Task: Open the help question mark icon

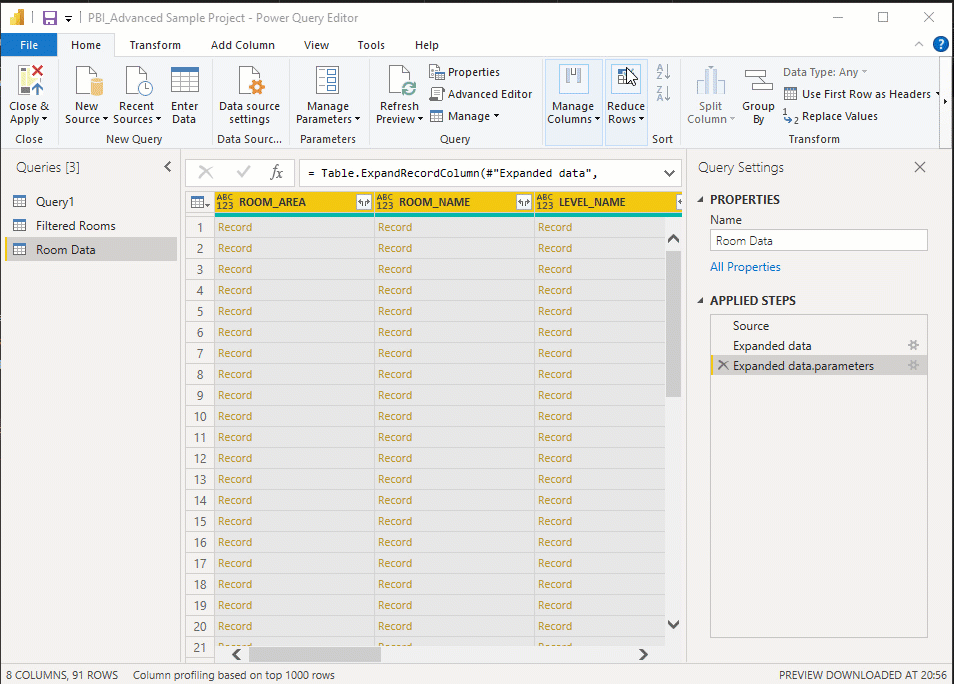Action: (x=941, y=44)
